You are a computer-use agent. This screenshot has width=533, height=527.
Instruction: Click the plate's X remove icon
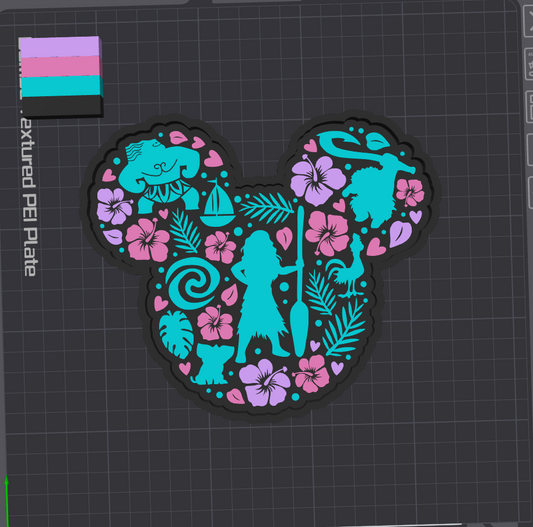point(529,21)
